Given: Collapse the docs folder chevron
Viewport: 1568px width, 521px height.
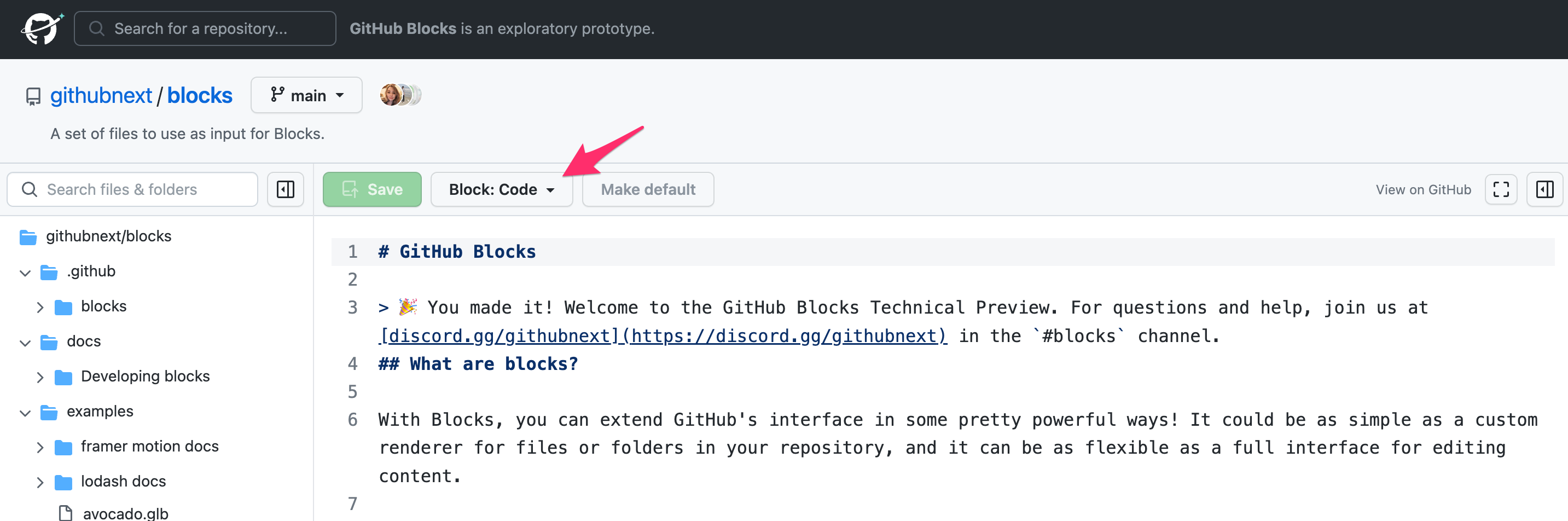Looking at the screenshot, I should coord(25,343).
